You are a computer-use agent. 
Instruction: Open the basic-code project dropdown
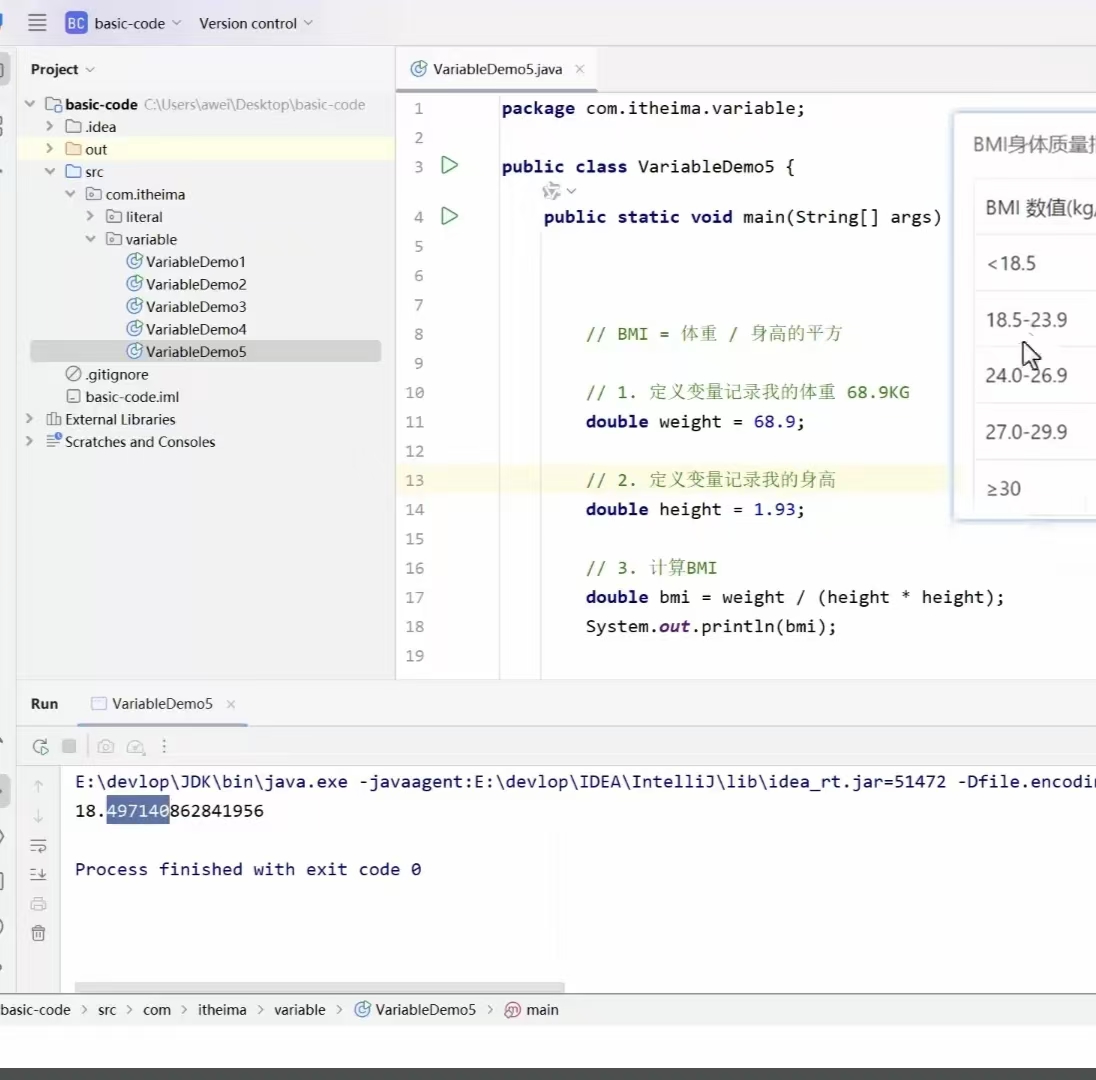(x=124, y=23)
